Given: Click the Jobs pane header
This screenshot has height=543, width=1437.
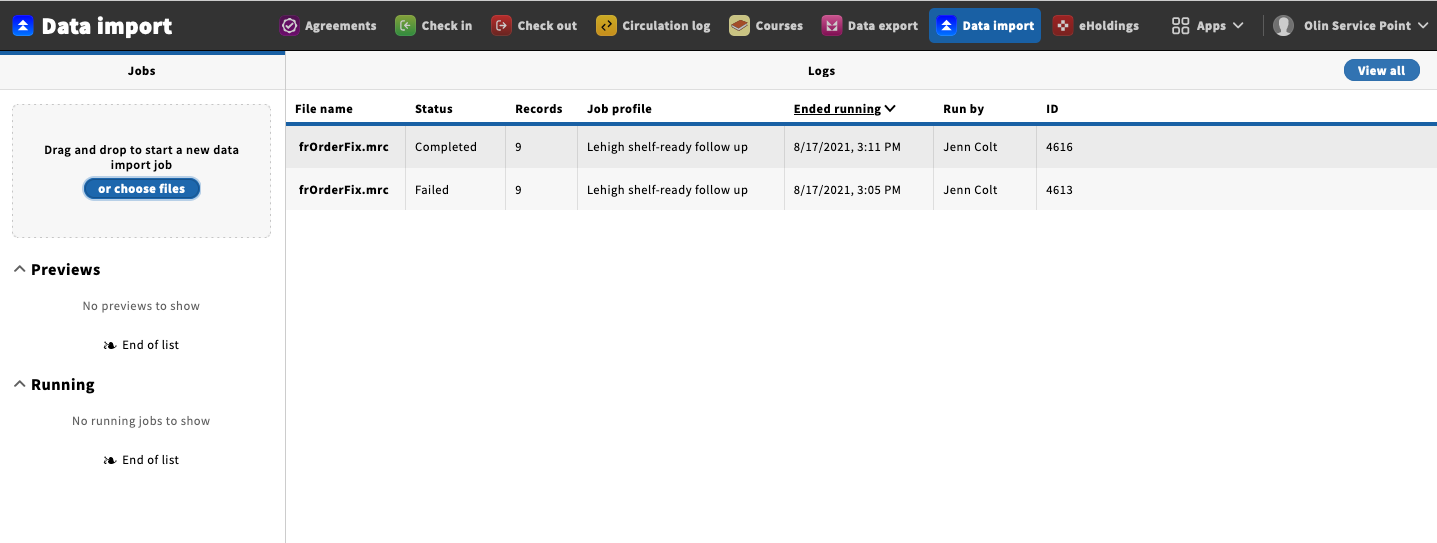Looking at the screenshot, I should pyautogui.click(x=142, y=71).
